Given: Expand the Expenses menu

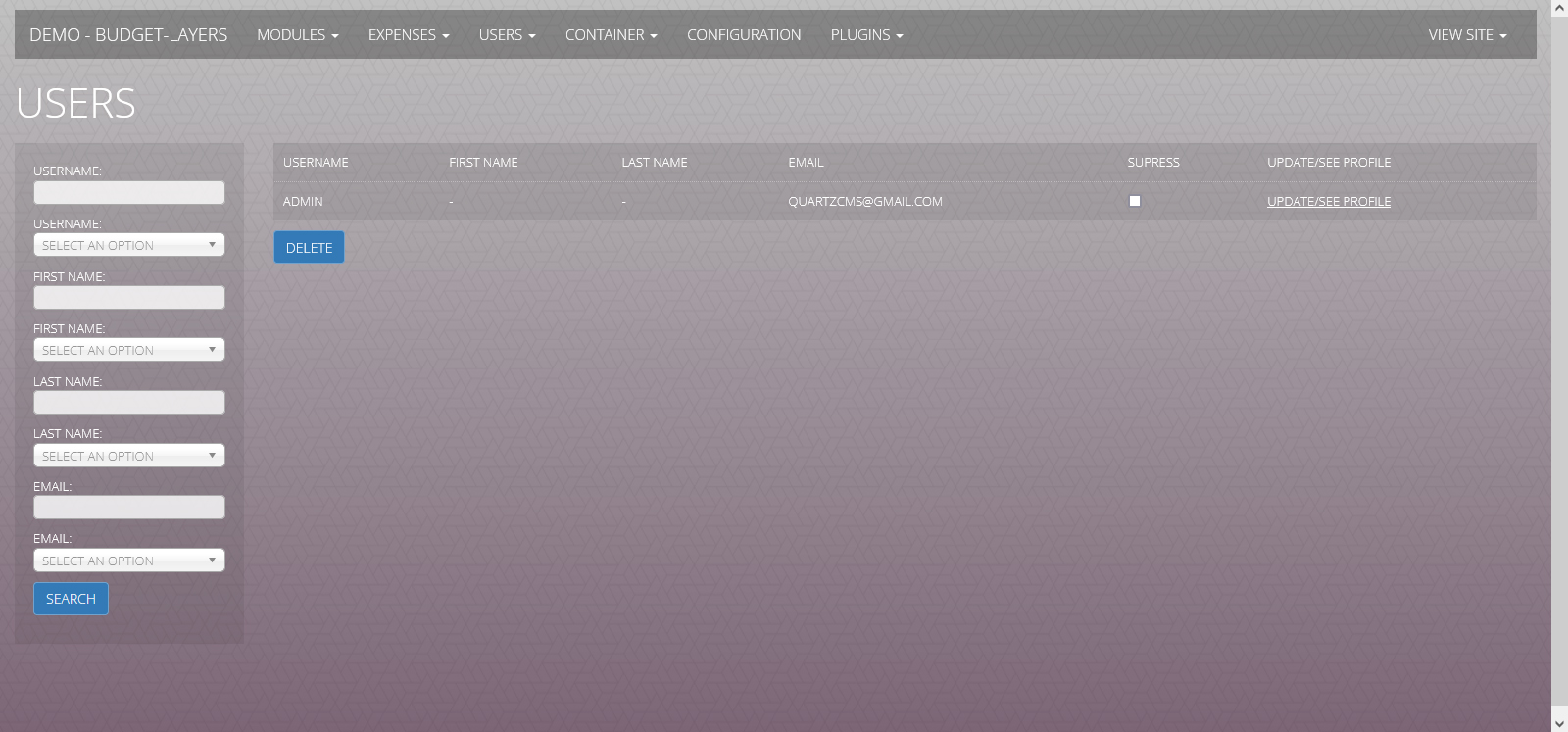Looking at the screenshot, I should (x=408, y=35).
